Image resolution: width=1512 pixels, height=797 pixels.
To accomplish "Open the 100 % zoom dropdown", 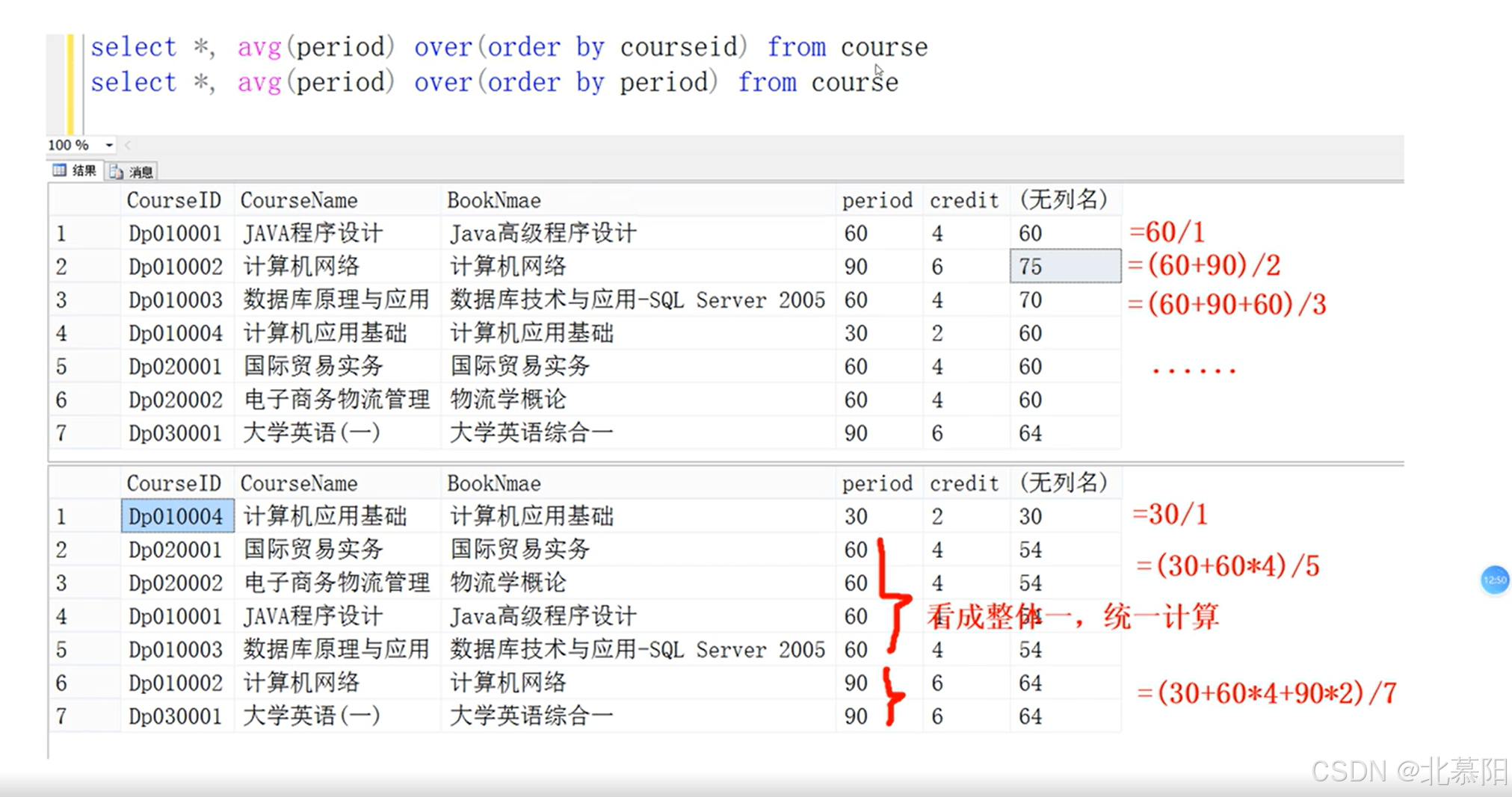I will [109, 145].
